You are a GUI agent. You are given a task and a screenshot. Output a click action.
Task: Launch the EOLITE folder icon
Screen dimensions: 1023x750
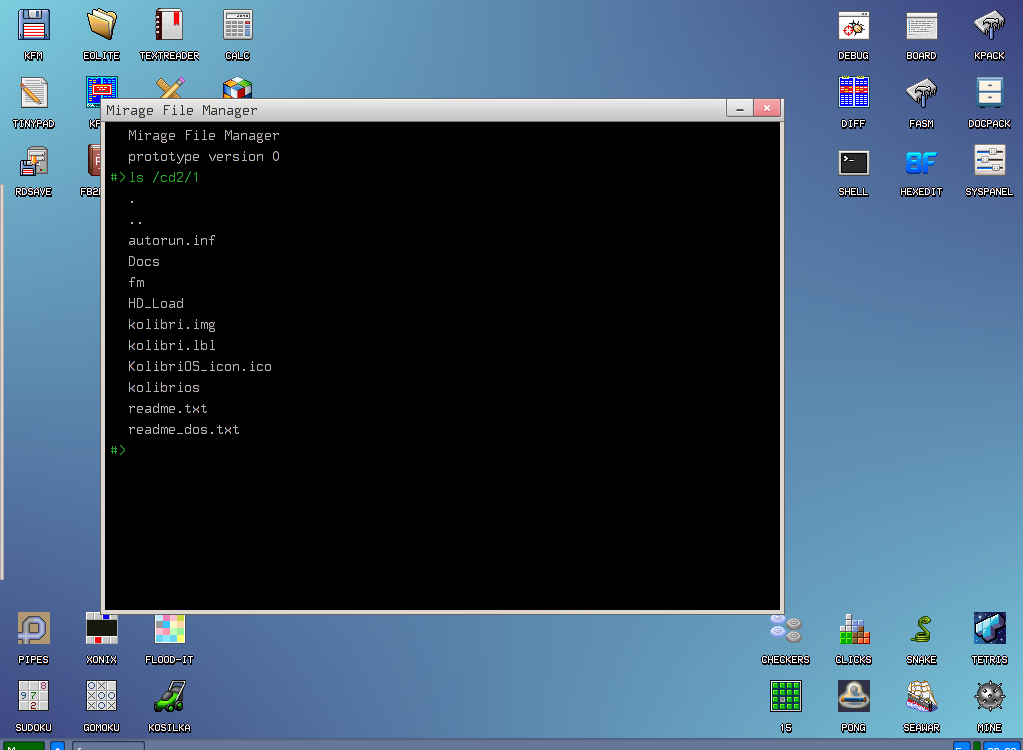[x=101, y=25]
